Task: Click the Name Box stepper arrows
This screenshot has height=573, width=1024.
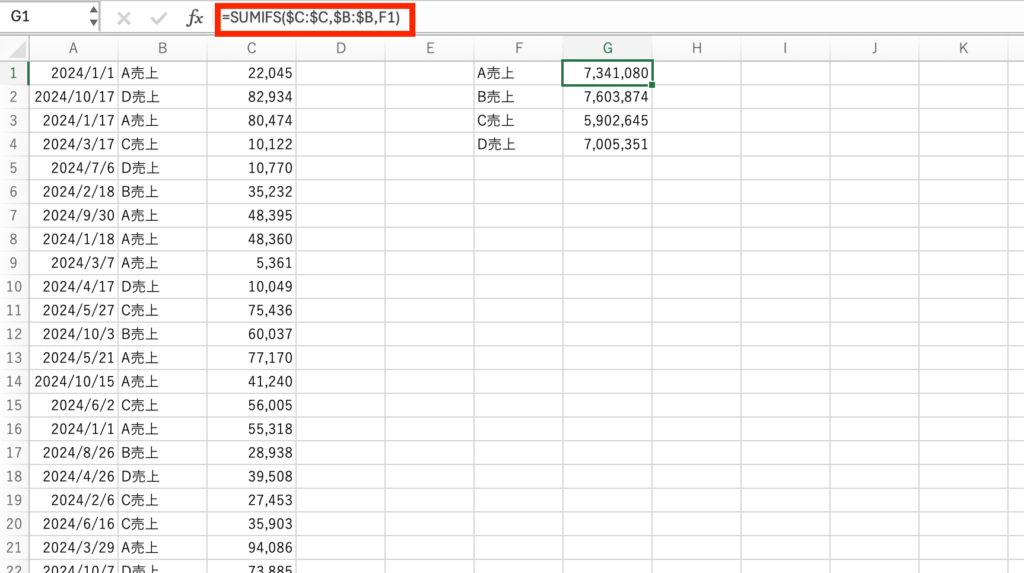Action: 93,16
